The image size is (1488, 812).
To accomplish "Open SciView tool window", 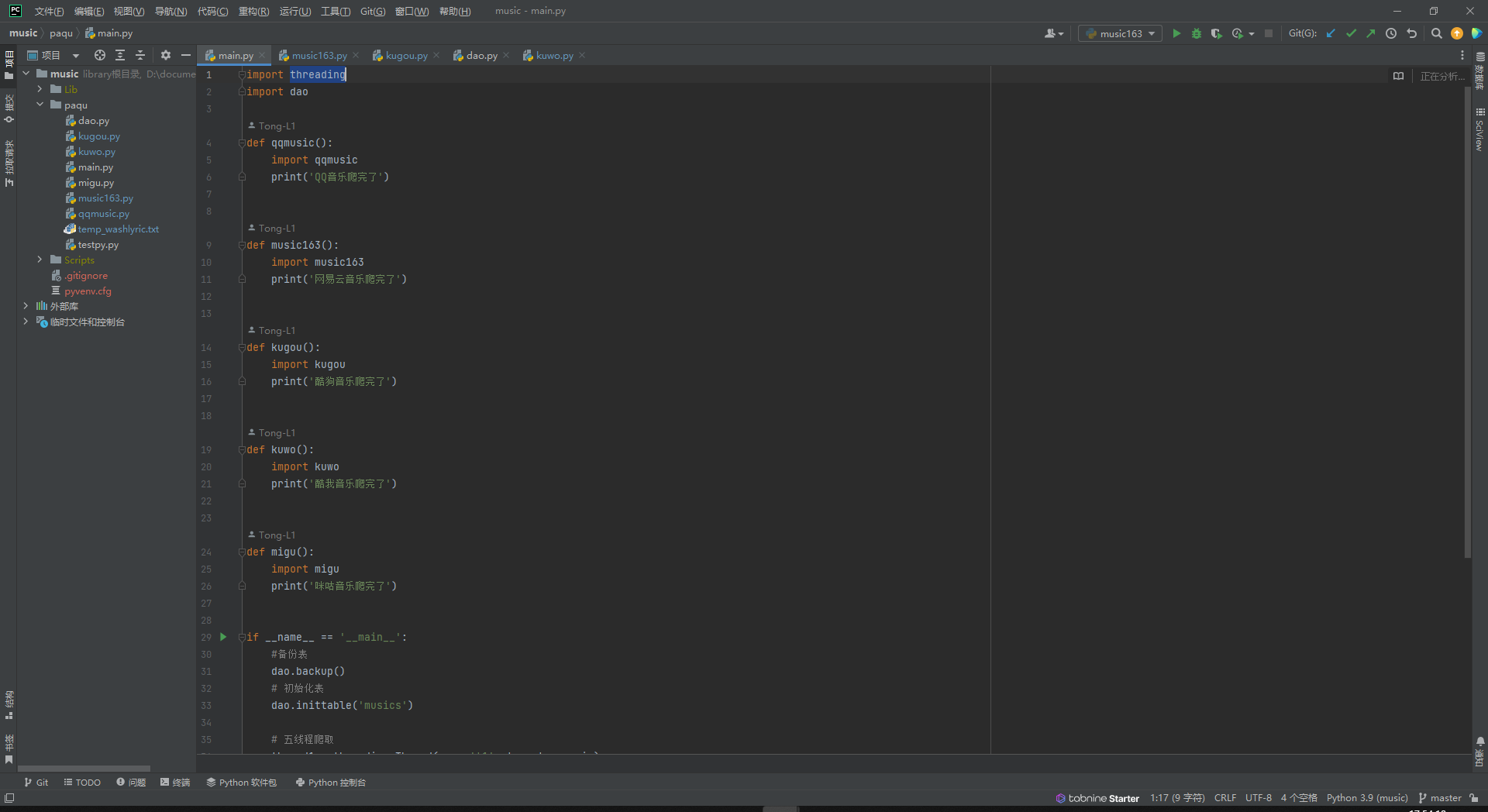I will [x=1480, y=129].
